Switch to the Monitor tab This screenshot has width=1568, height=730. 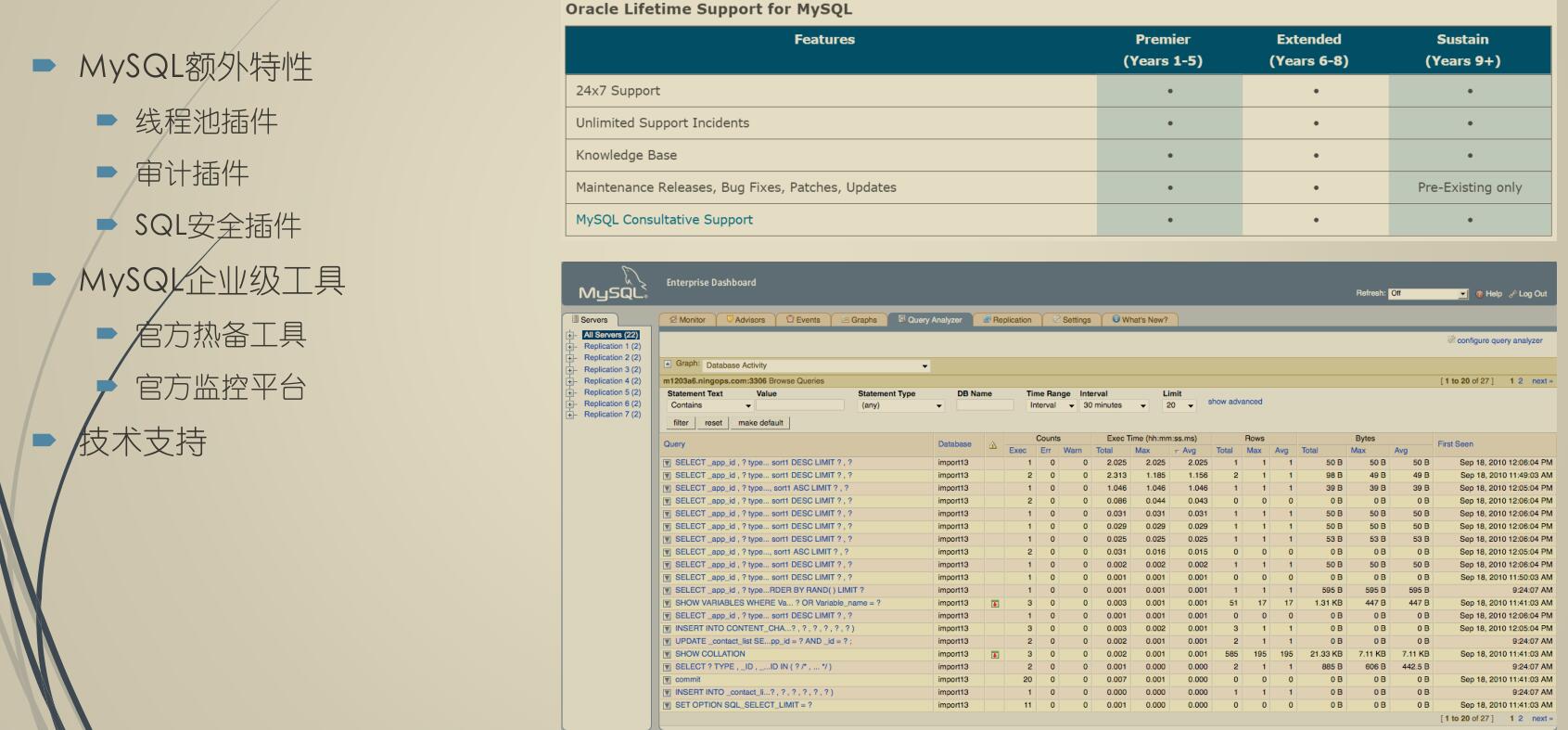pos(687,320)
